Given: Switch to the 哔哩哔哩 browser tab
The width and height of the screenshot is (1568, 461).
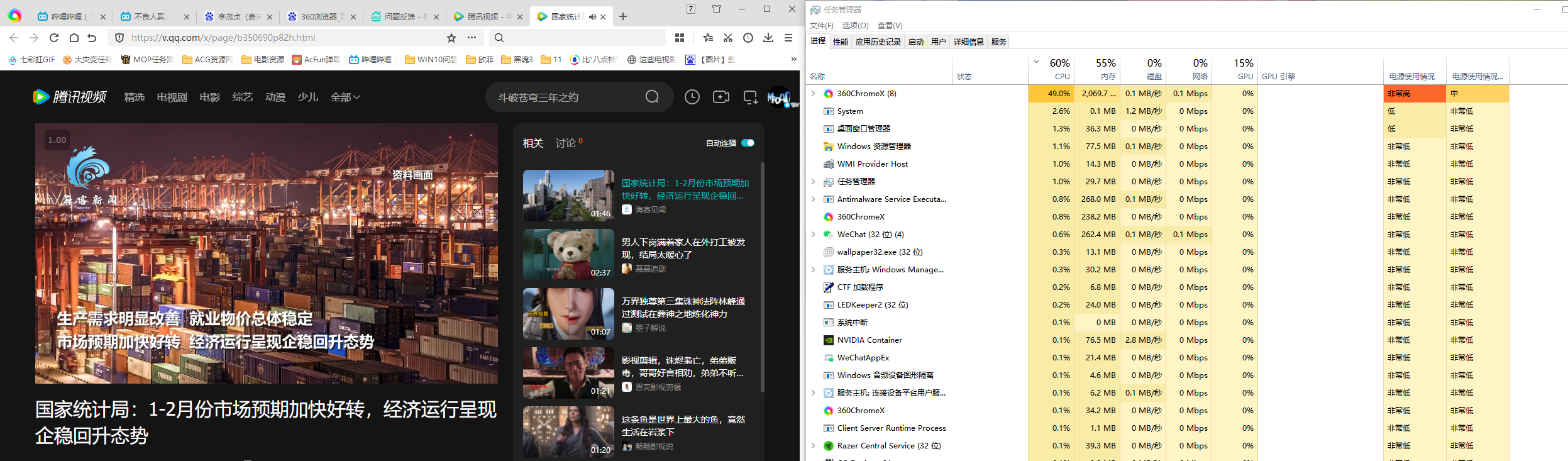Looking at the screenshot, I should (x=71, y=16).
